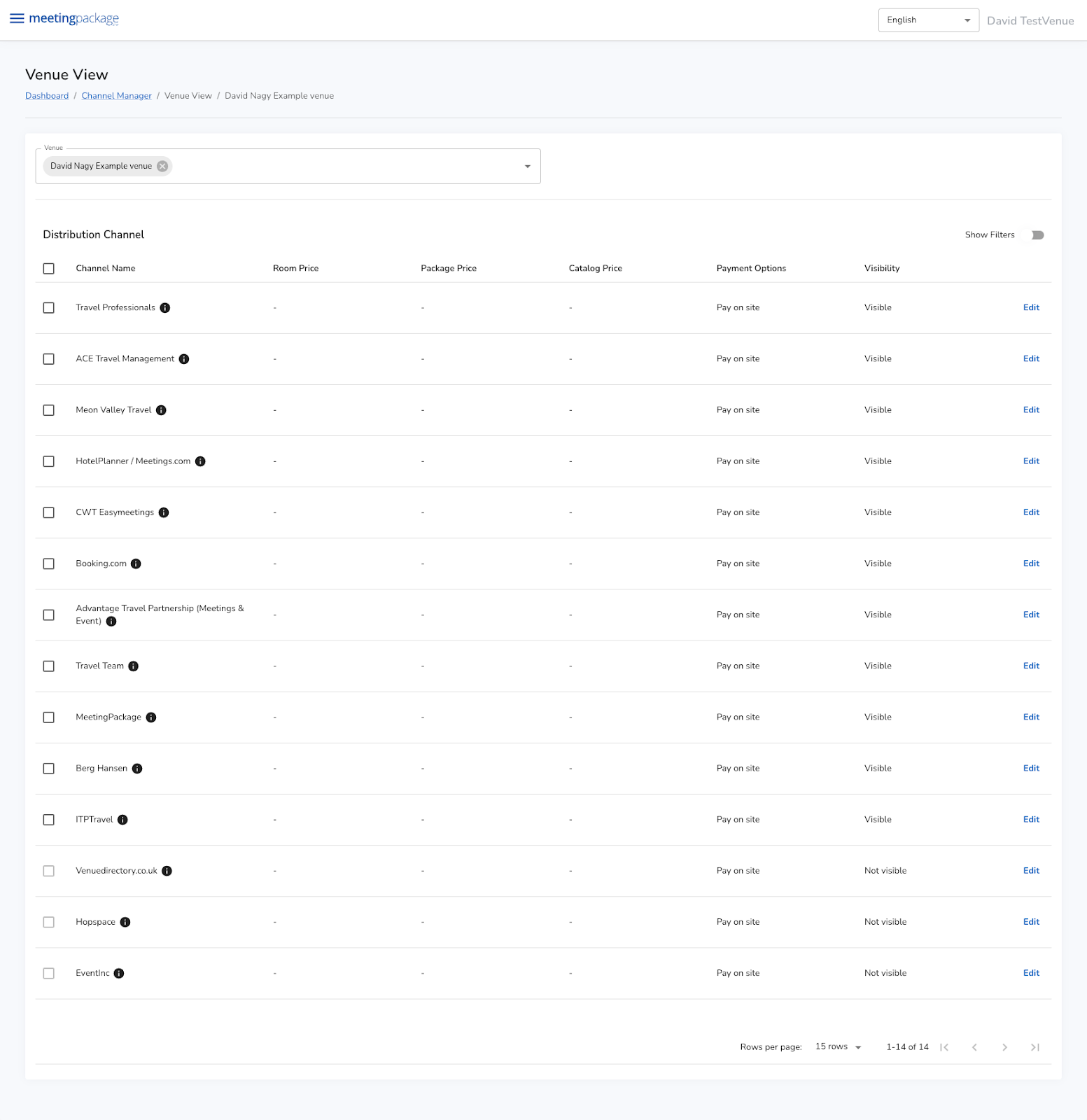Select all channels with header checkbox
This screenshot has width=1087, height=1120.
point(49,269)
